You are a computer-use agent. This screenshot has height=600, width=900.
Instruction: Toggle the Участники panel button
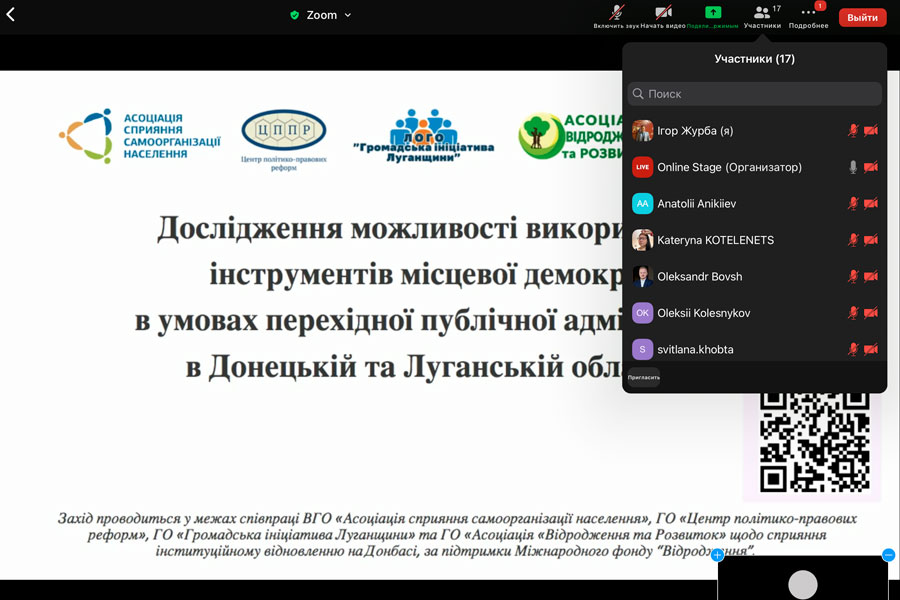pos(762,16)
